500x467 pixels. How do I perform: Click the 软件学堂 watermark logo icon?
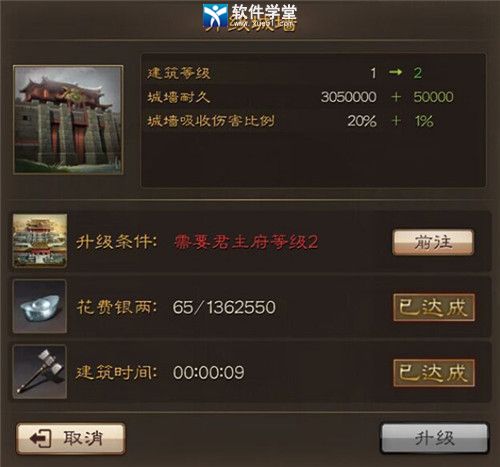pyautogui.click(x=215, y=15)
